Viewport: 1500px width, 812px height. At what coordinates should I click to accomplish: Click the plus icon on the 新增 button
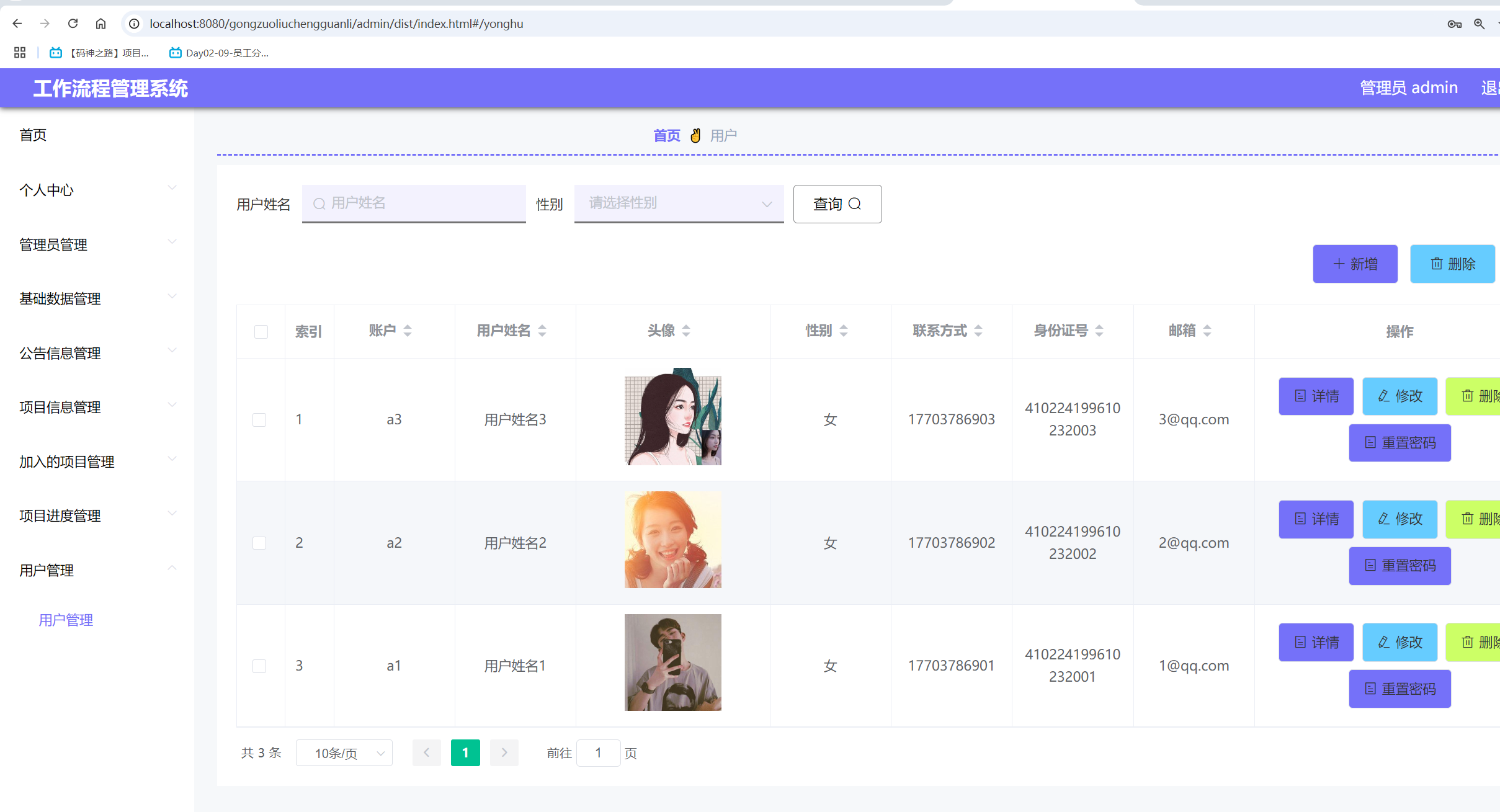(x=1339, y=264)
